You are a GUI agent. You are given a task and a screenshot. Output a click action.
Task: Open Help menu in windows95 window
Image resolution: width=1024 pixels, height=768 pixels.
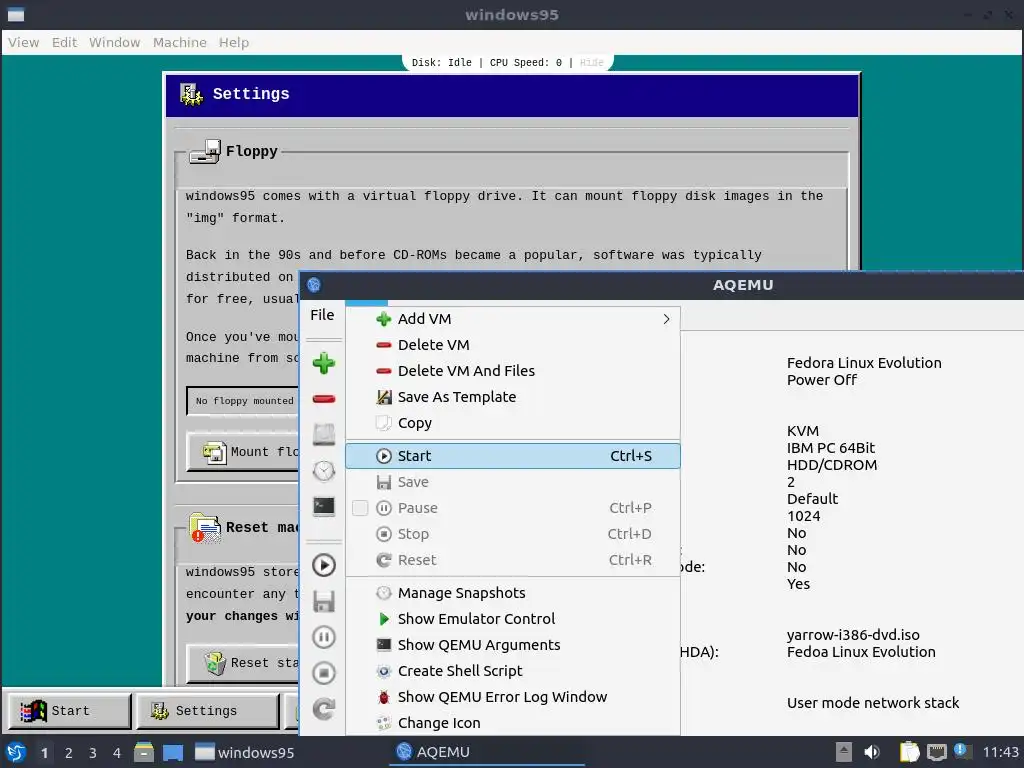(x=233, y=42)
